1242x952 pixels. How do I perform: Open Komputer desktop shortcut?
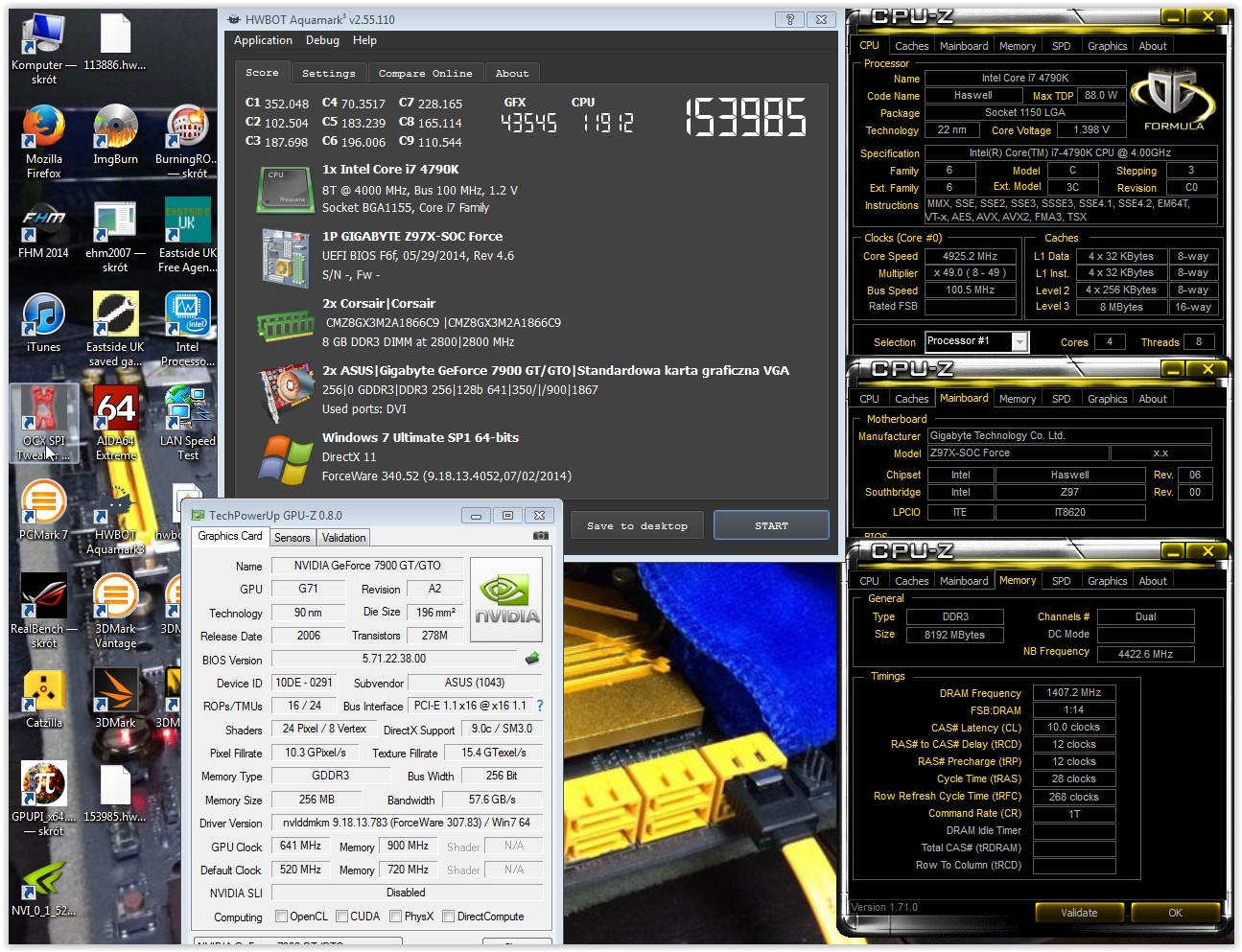43,50
